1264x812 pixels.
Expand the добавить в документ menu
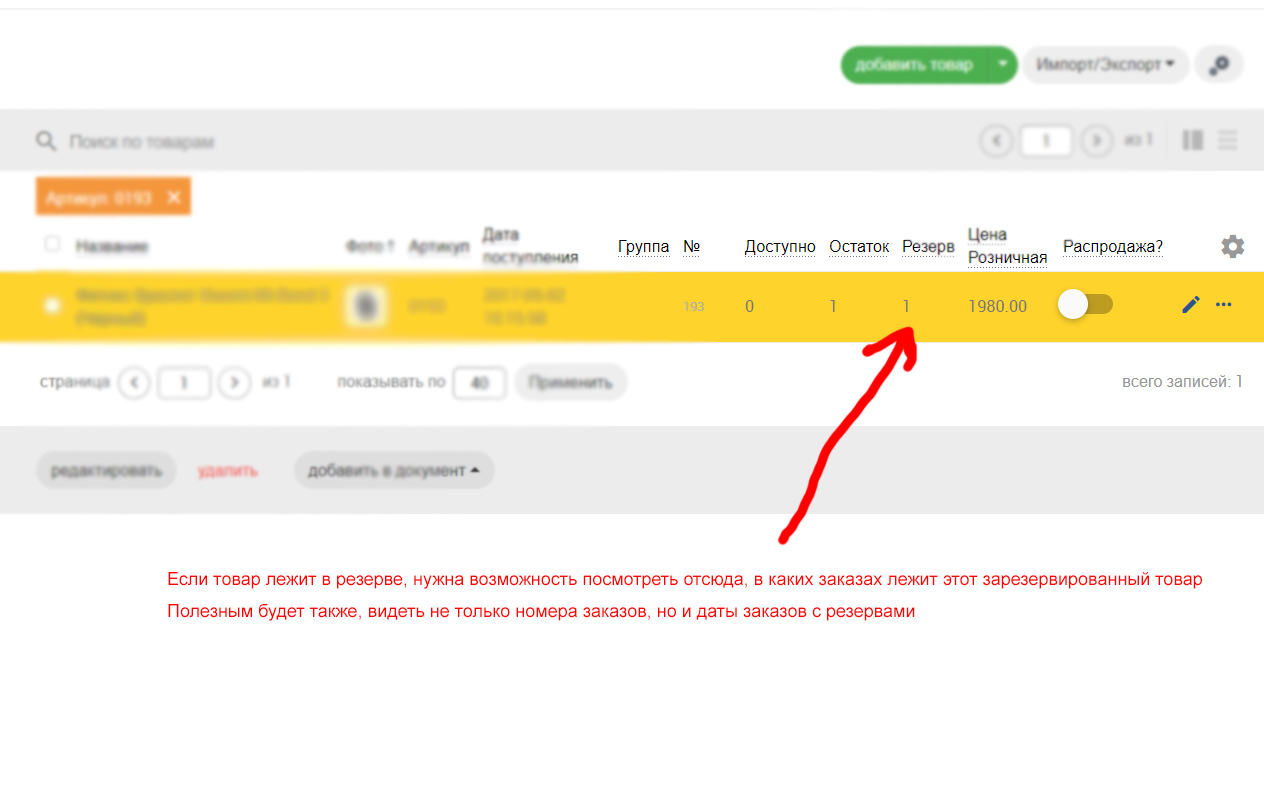(393, 470)
